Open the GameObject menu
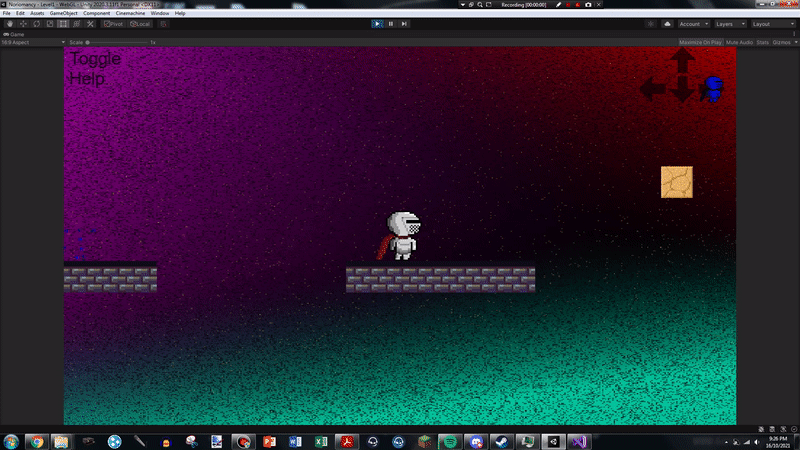Image resolution: width=800 pixels, height=450 pixels. [64, 13]
